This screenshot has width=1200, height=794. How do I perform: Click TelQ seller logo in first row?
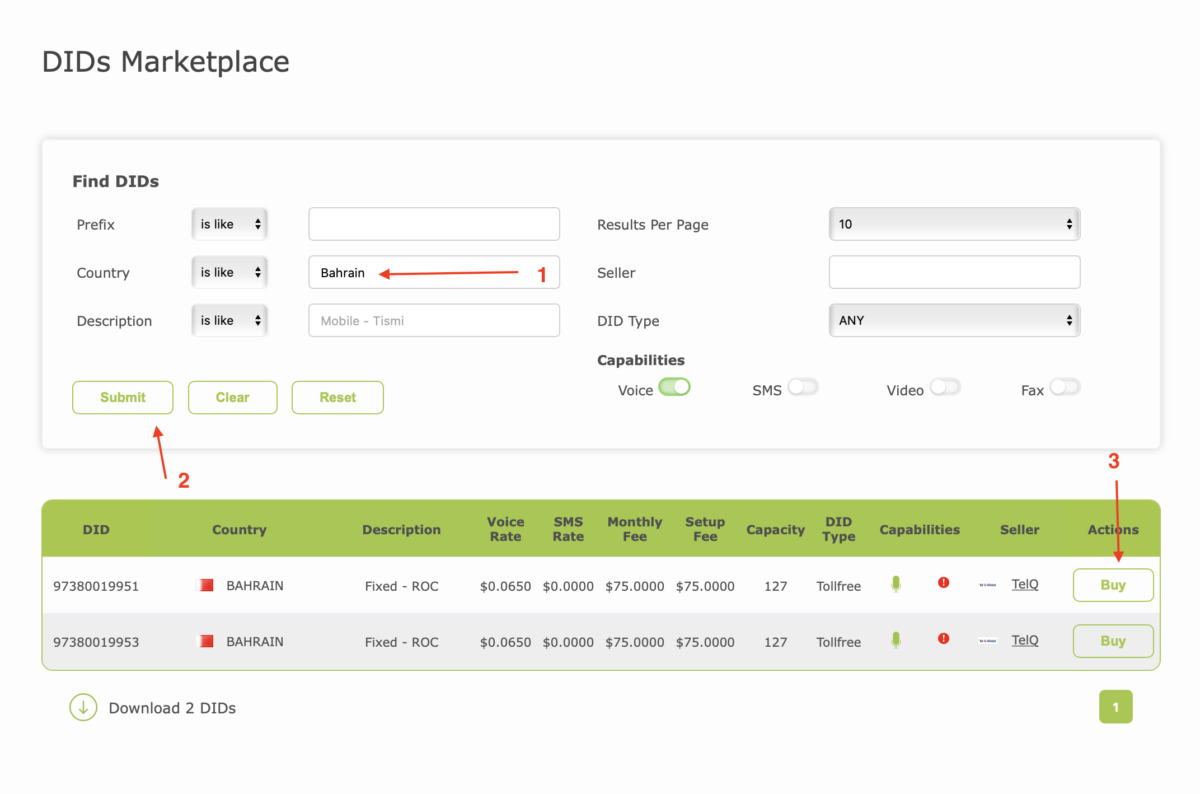pos(987,585)
